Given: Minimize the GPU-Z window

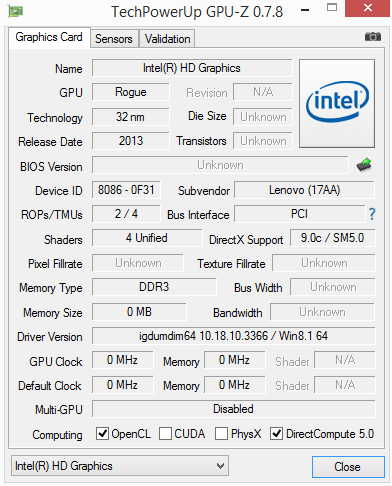Looking at the screenshot, I should tap(305, 9).
